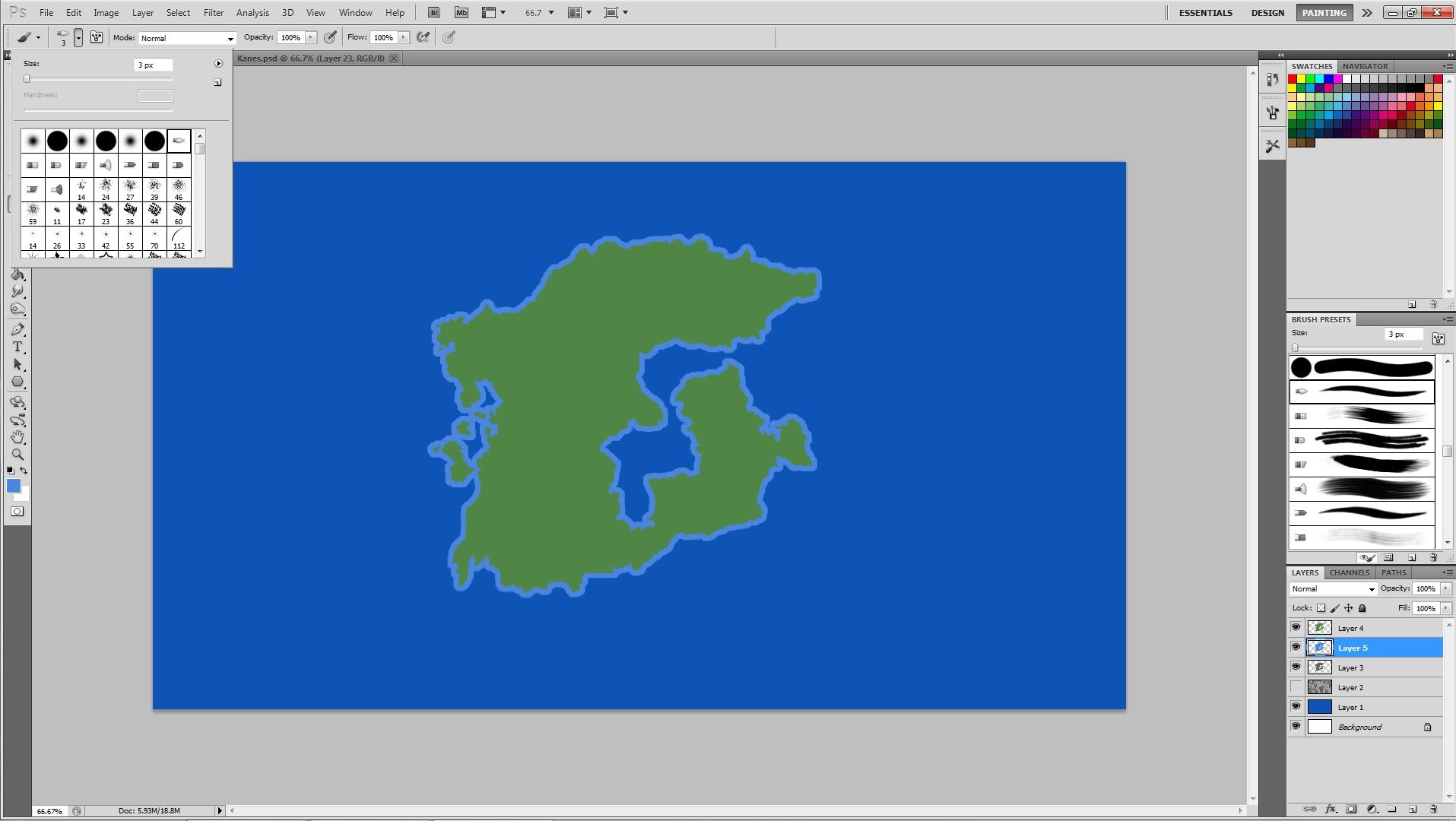Image resolution: width=1456 pixels, height=821 pixels.
Task: Open the zoom level dropdown at 66.7
Action: click(550, 13)
